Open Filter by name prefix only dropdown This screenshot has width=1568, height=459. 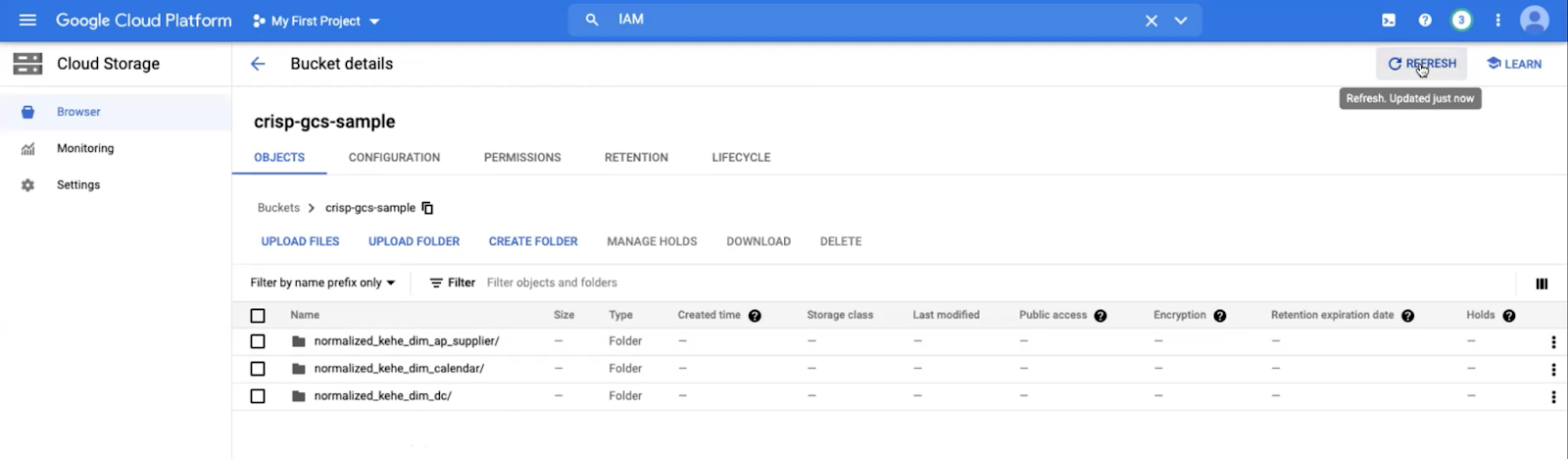[x=322, y=282]
